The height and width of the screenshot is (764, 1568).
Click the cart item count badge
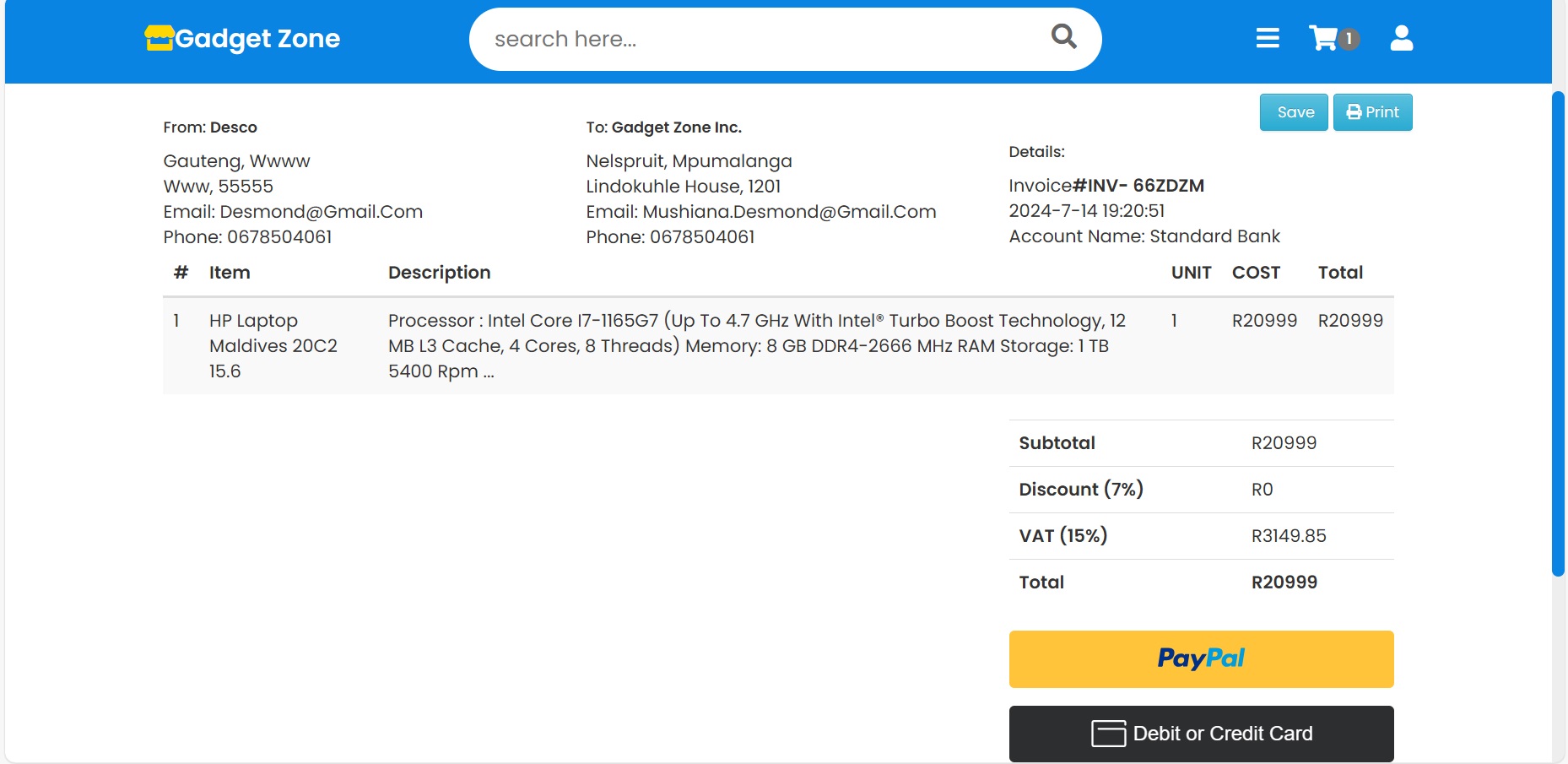[1349, 39]
